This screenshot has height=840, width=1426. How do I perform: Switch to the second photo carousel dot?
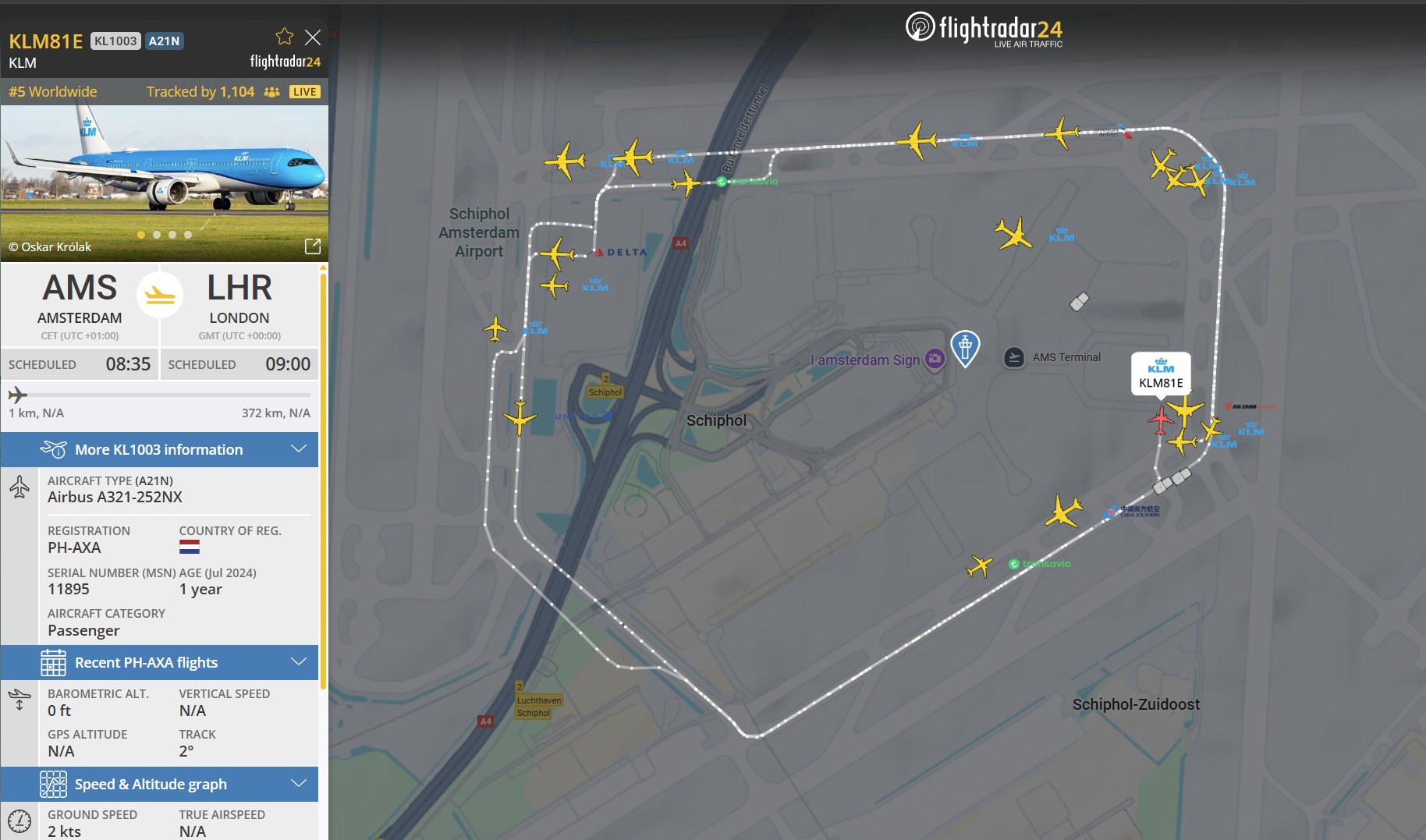[157, 235]
